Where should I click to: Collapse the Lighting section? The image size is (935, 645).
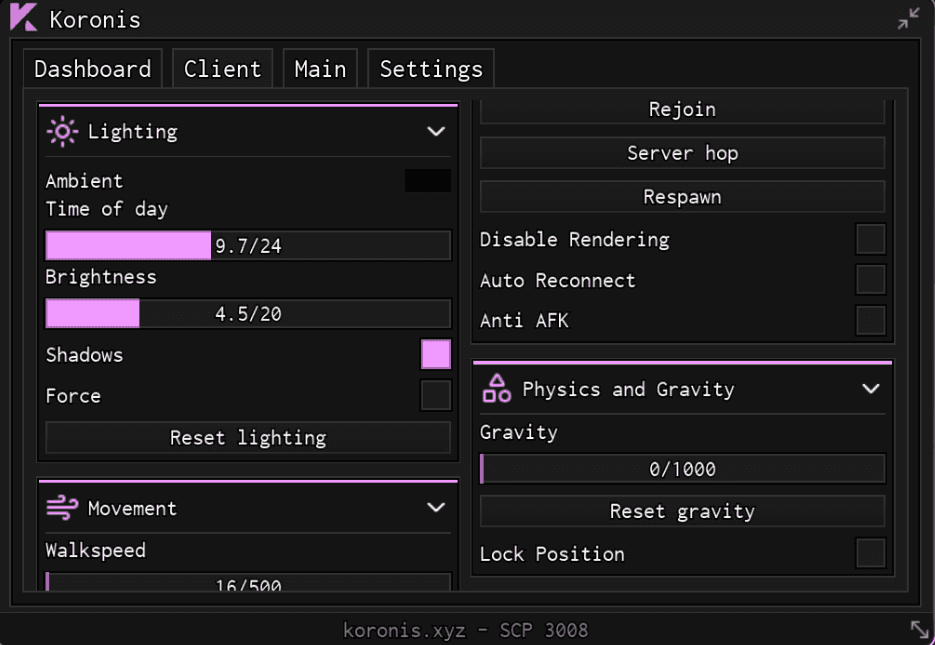click(436, 131)
